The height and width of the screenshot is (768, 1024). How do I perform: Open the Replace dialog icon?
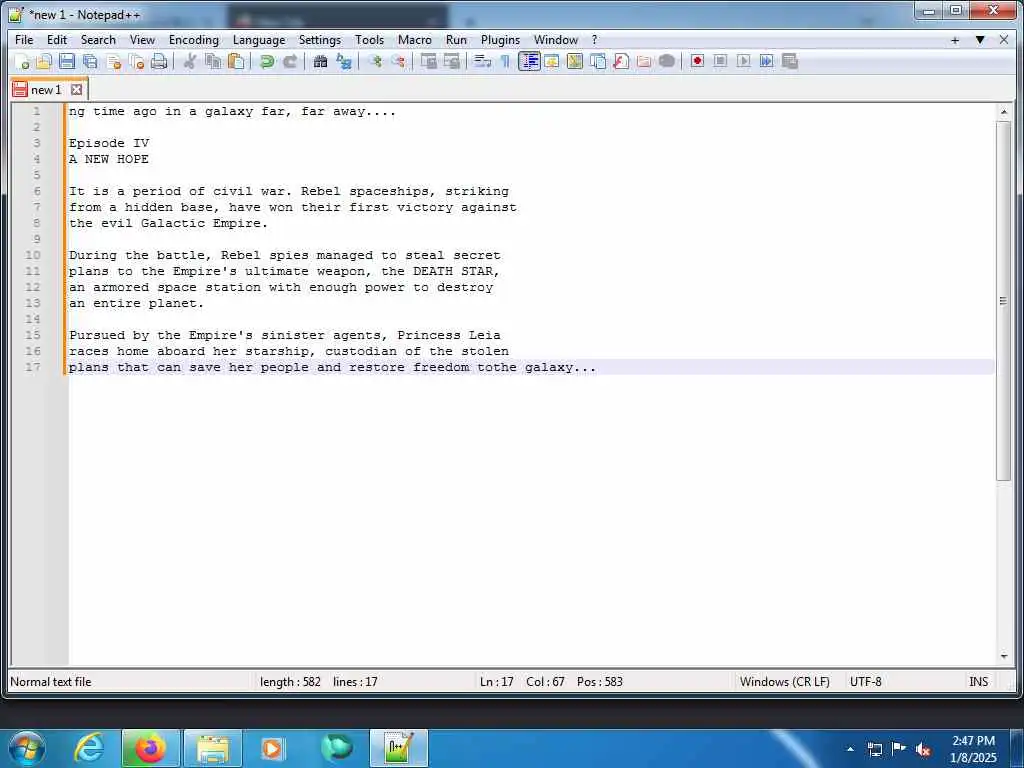[x=344, y=61]
